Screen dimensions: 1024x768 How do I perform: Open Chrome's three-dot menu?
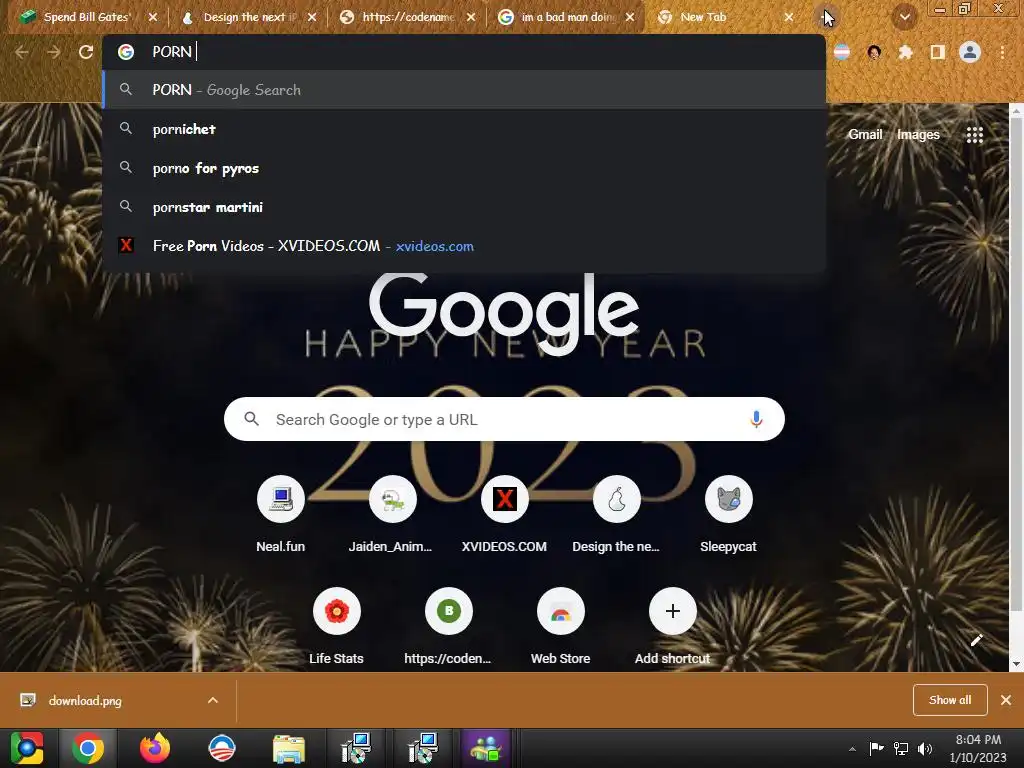[x=1002, y=52]
